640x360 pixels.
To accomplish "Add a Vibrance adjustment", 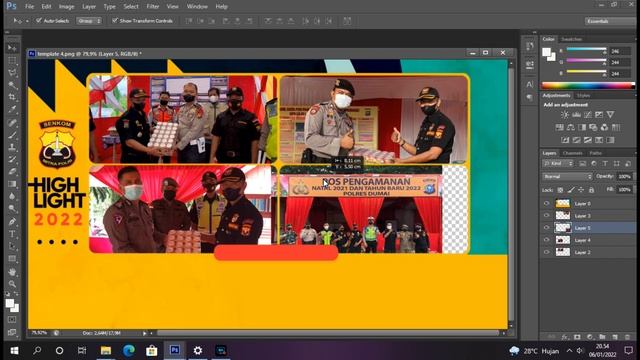I will pyautogui.click(x=610, y=115).
